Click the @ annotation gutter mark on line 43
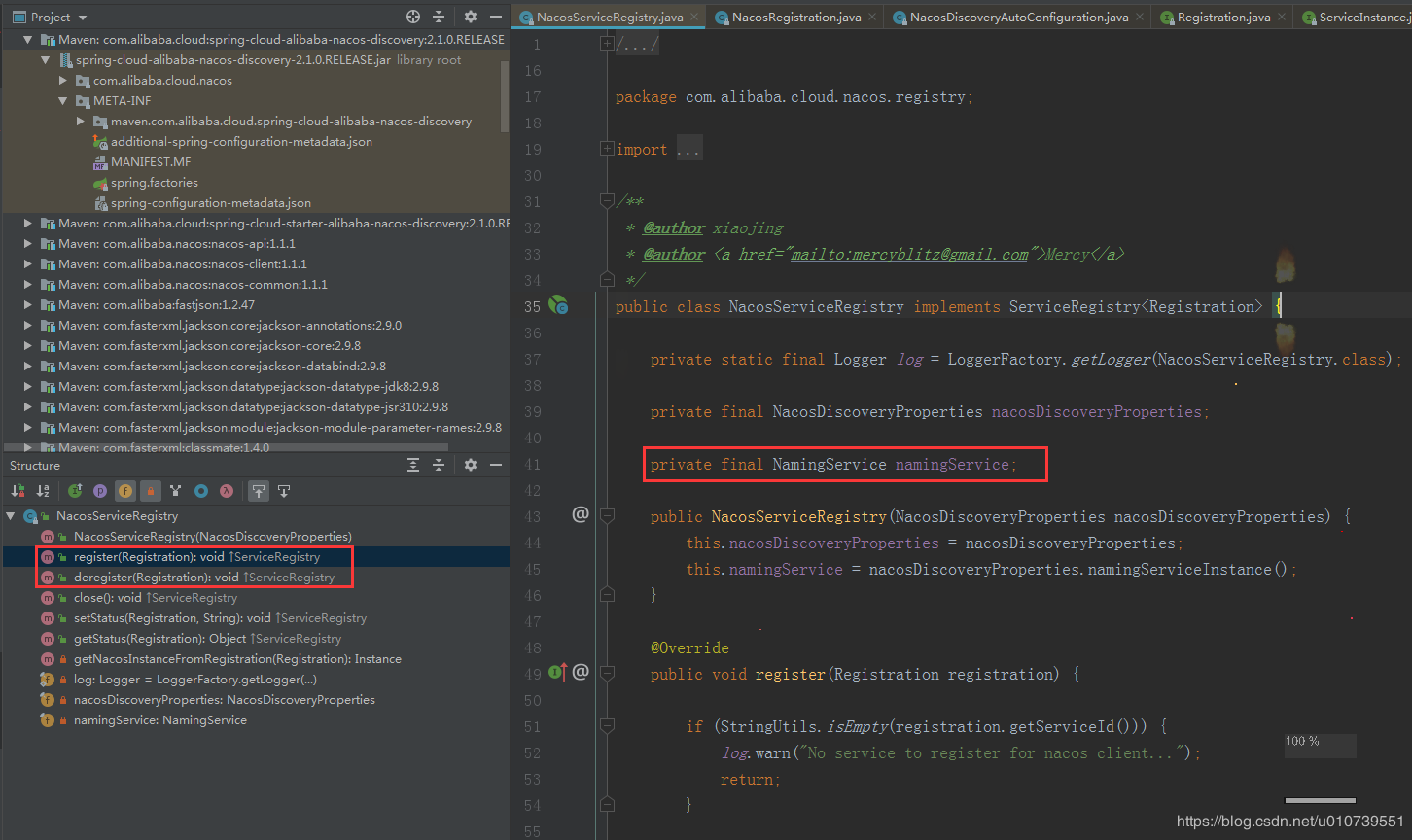1412x840 pixels. tap(581, 514)
